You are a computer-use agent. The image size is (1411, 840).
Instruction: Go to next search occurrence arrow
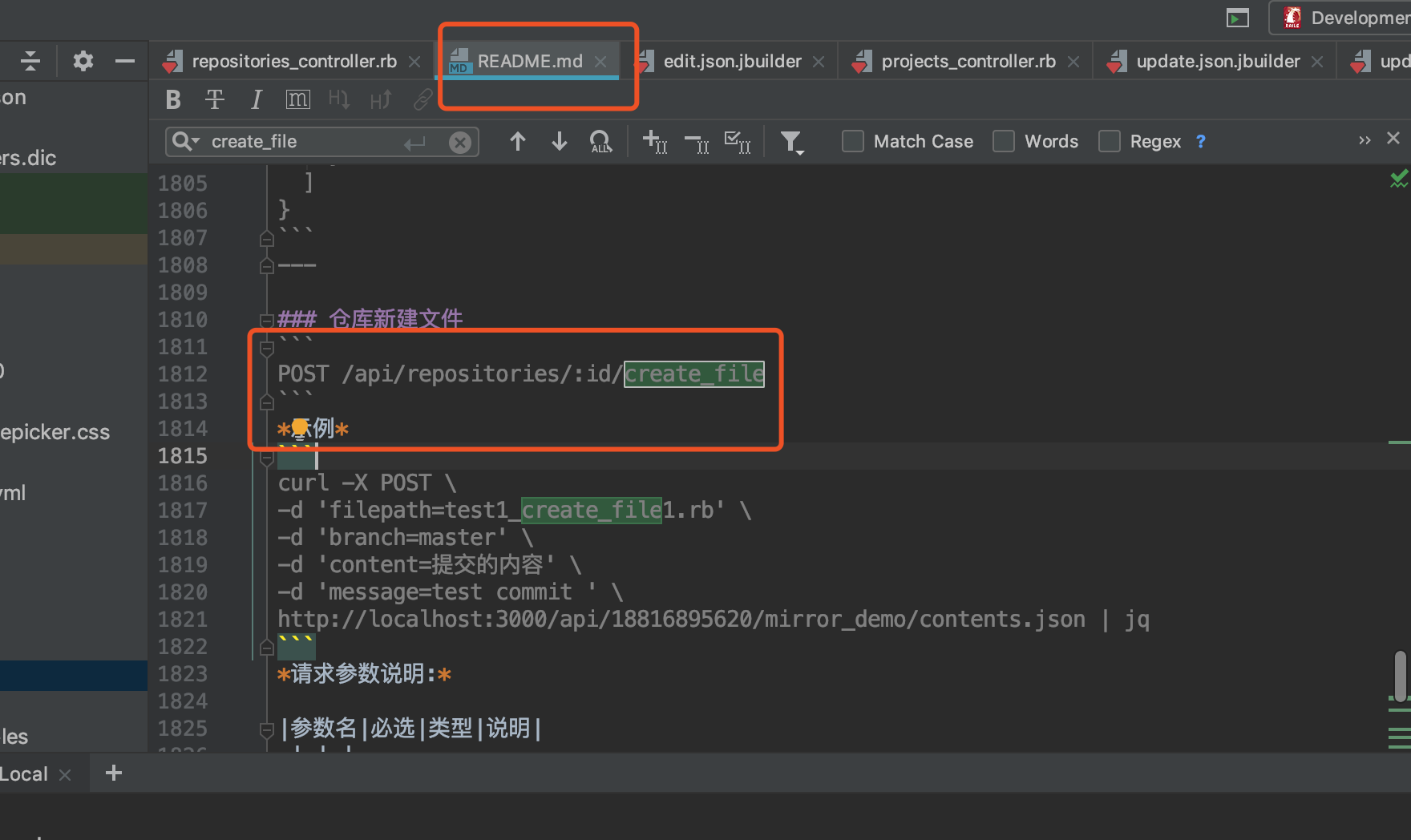tap(560, 142)
